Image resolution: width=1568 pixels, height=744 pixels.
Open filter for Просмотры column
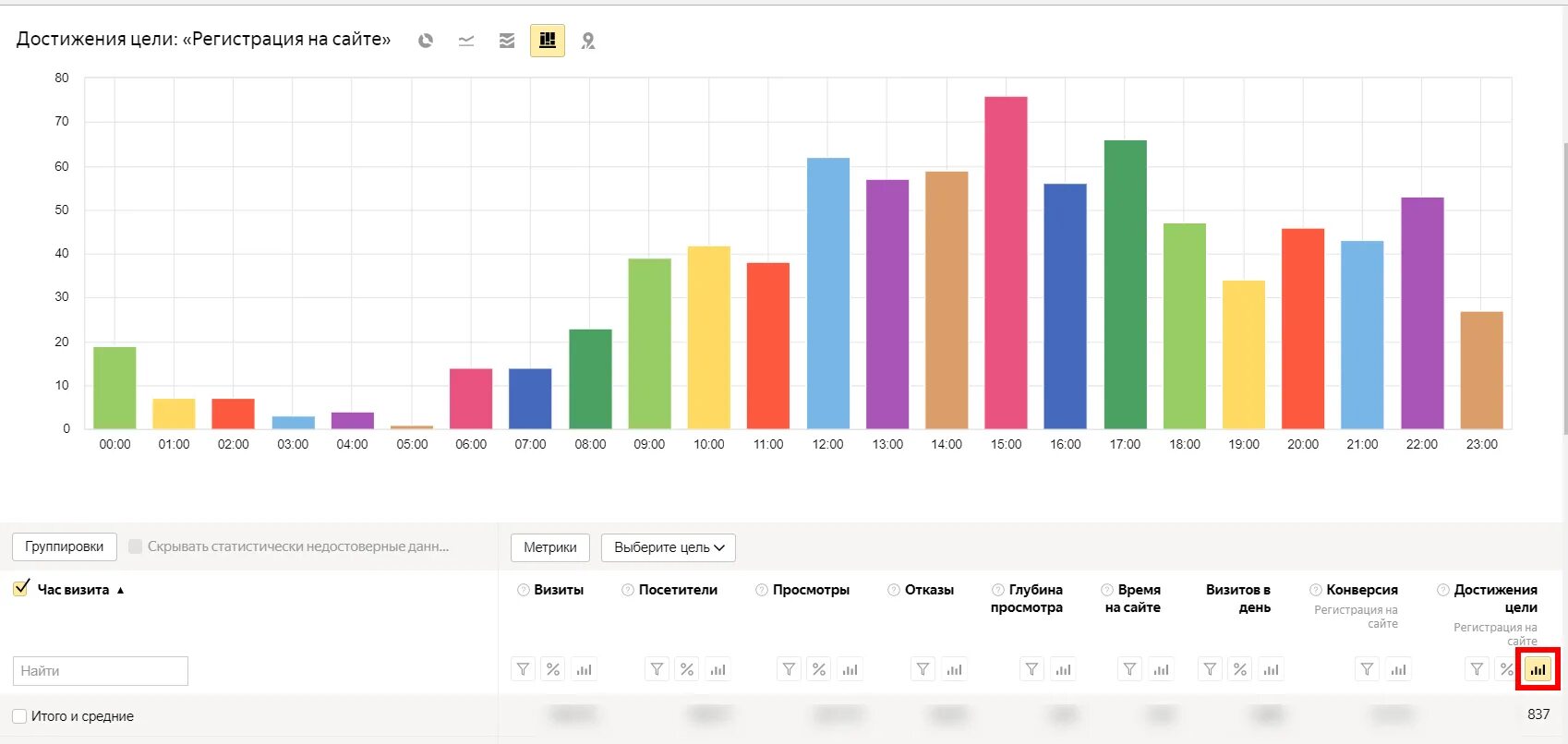point(789,669)
